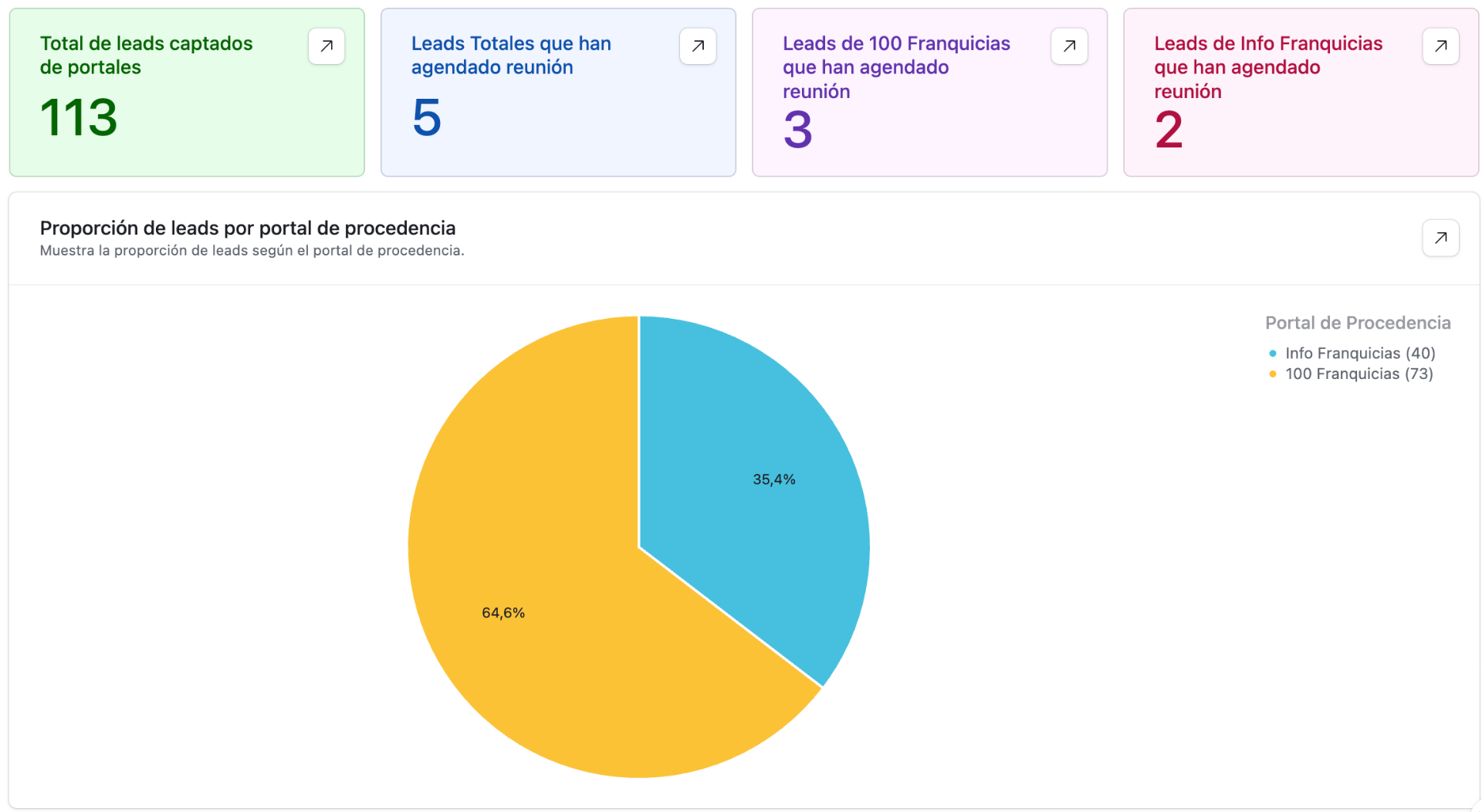Click the 113 total leads value
Screen dimensions: 1482x812
point(79,118)
